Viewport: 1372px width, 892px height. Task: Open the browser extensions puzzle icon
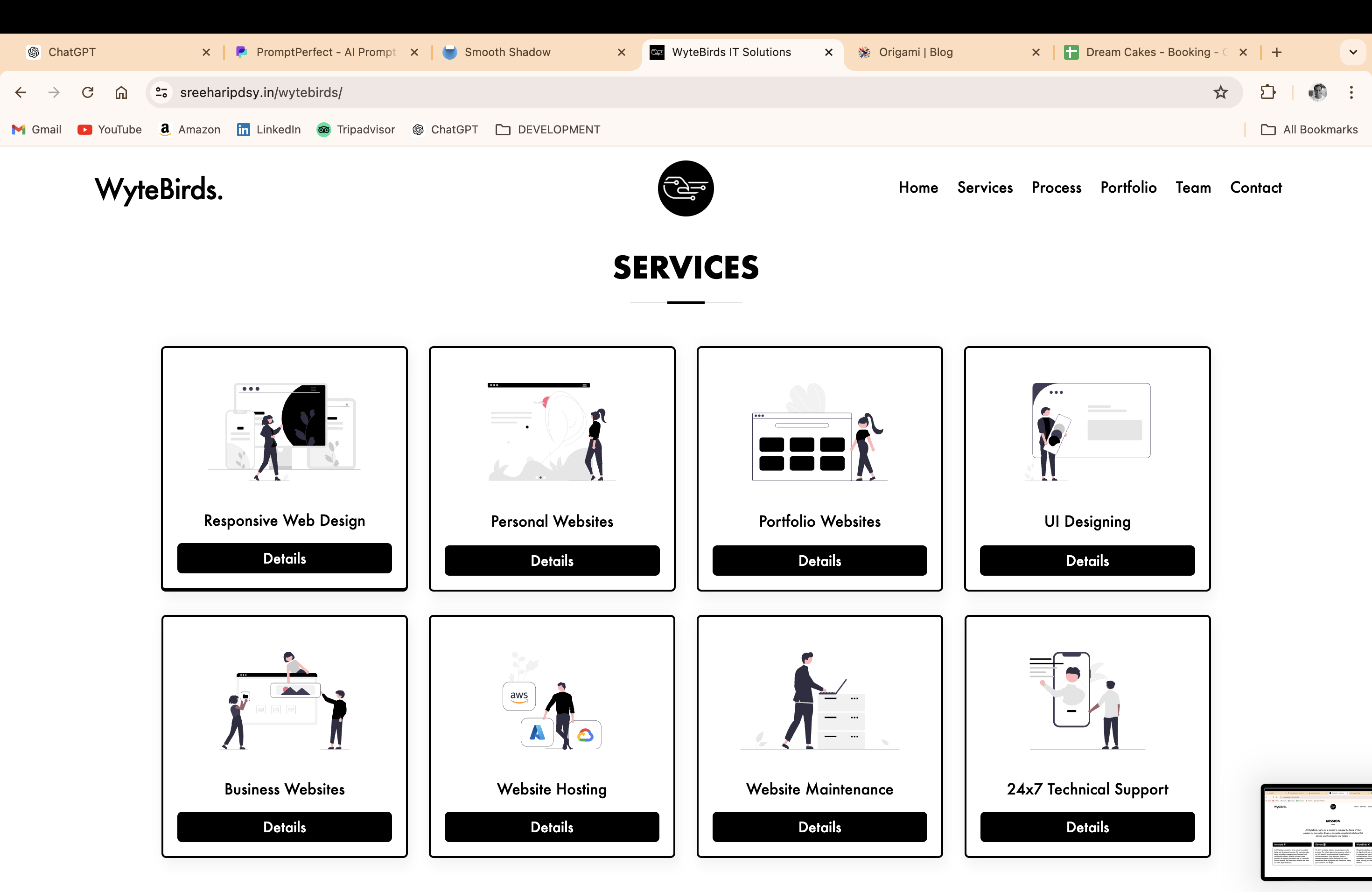[x=1267, y=92]
